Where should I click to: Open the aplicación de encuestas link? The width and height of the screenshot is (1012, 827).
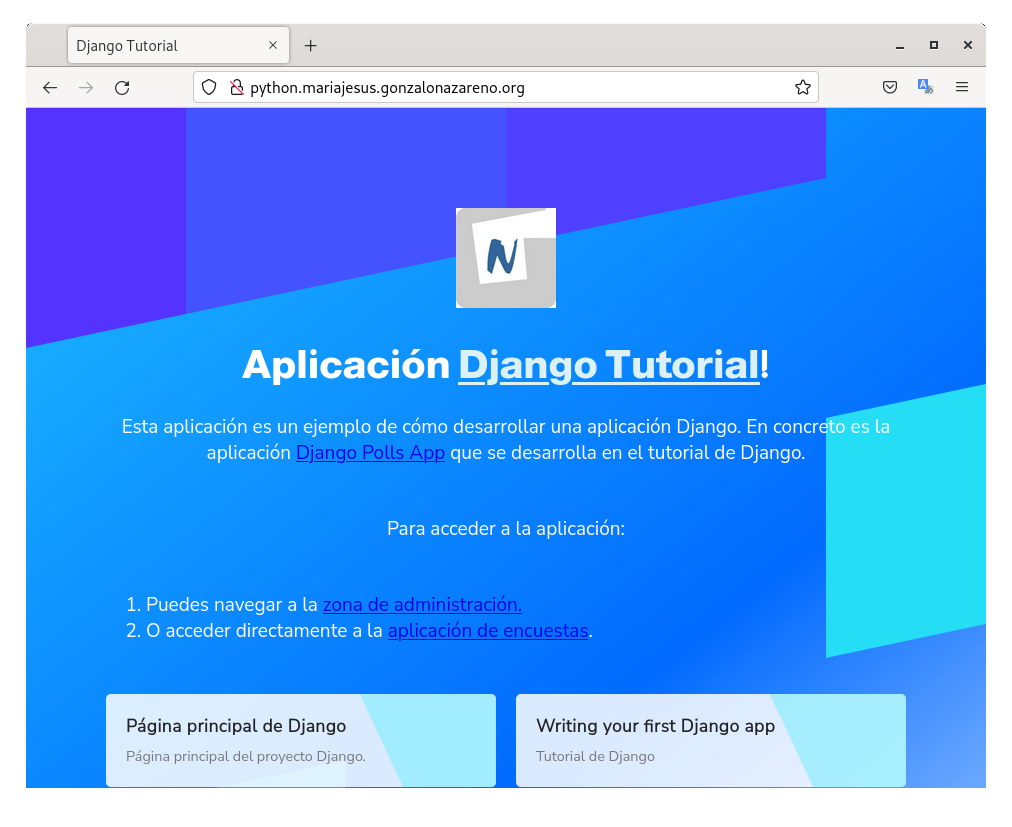click(x=488, y=631)
